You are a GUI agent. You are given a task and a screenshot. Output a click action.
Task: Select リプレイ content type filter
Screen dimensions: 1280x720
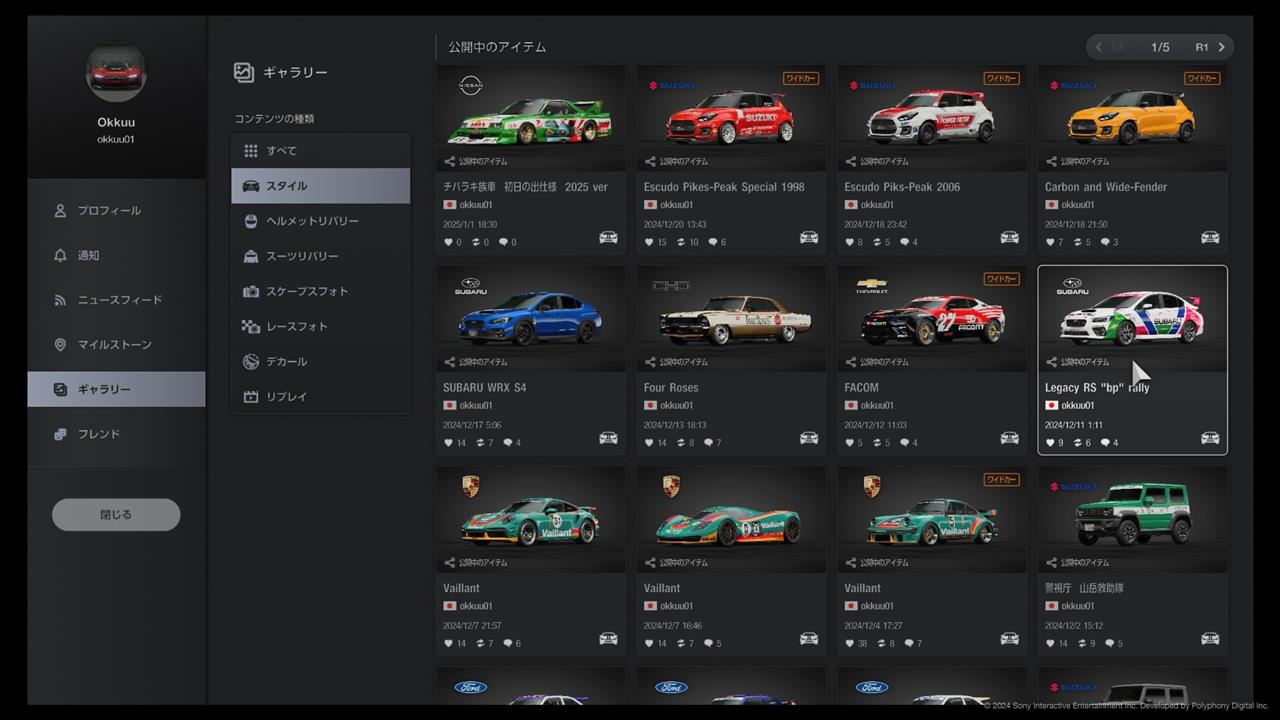pyautogui.click(x=320, y=396)
